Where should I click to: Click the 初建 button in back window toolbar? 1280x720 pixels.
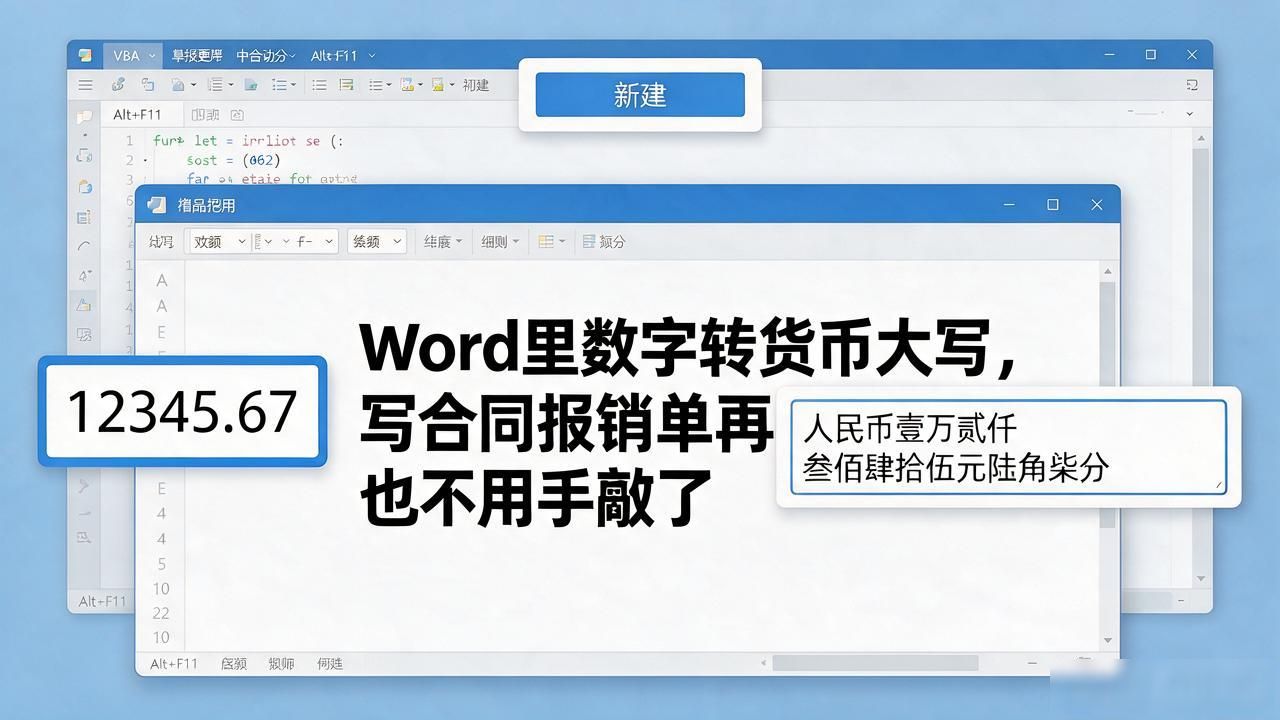(476, 85)
